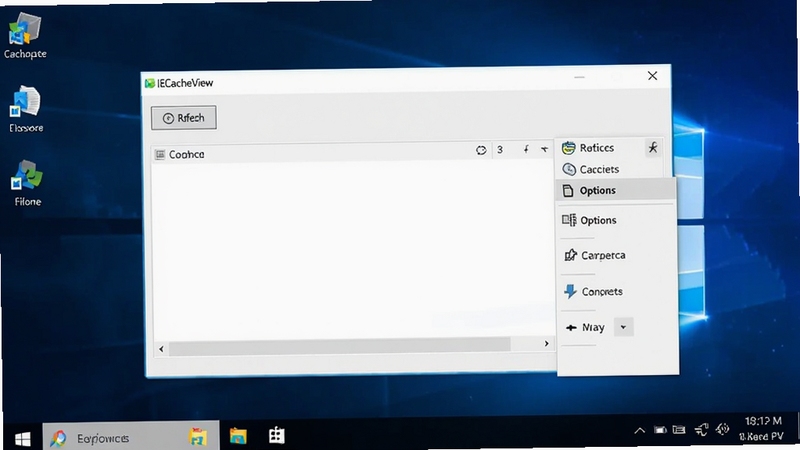800x450 pixels.
Task: Open the taskbar clock and date
Action: (762, 429)
